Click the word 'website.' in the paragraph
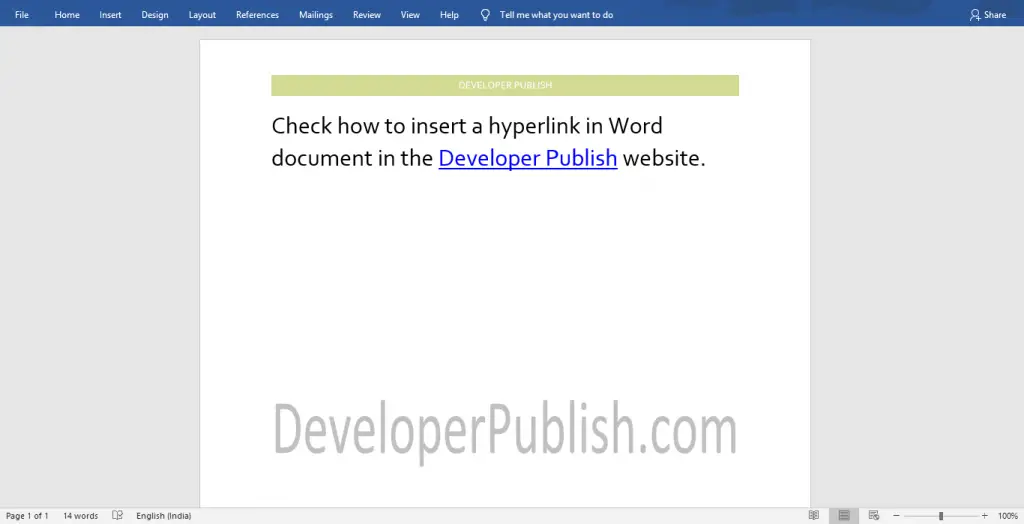This screenshot has width=1024, height=524. pyautogui.click(x=664, y=158)
